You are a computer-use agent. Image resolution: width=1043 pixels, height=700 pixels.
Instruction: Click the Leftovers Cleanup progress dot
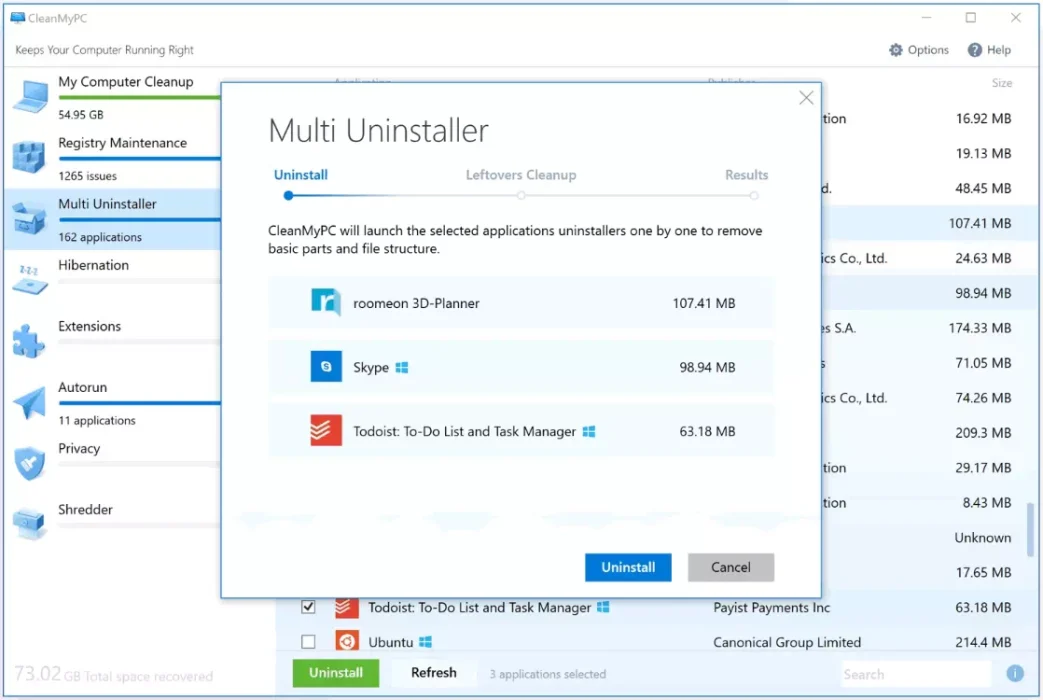pos(521,196)
